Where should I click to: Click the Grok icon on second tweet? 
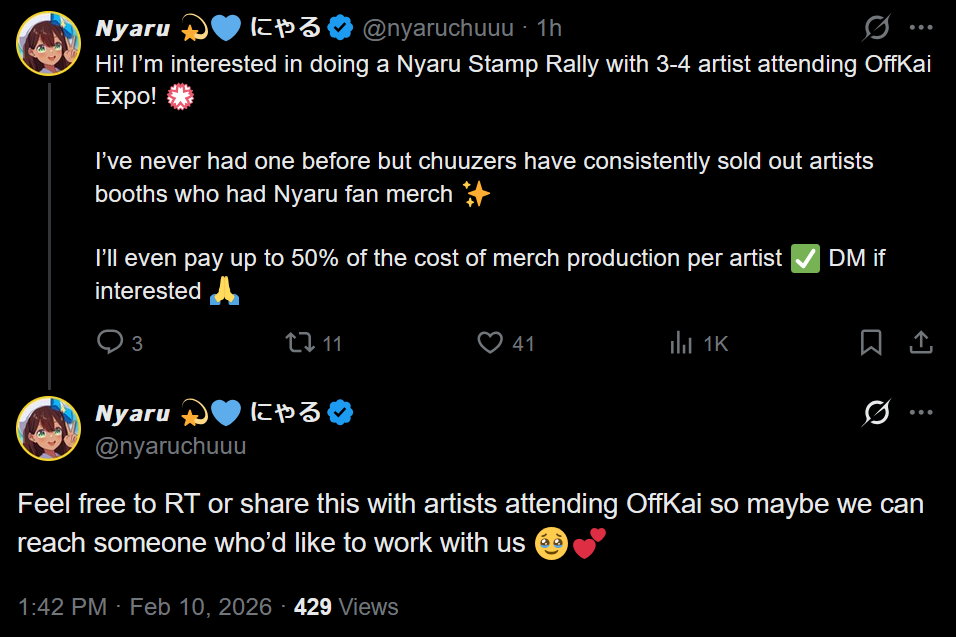click(x=876, y=412)
